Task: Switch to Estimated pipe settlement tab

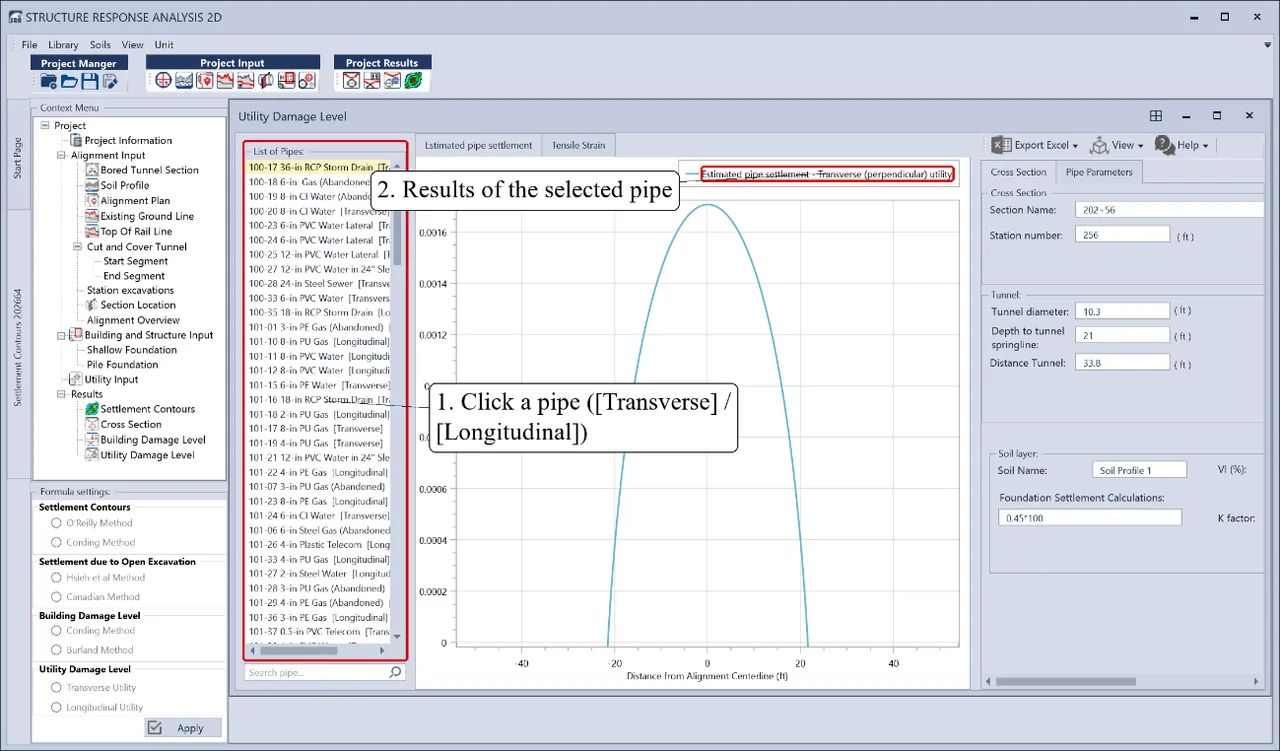Action: tap(478, 145)
